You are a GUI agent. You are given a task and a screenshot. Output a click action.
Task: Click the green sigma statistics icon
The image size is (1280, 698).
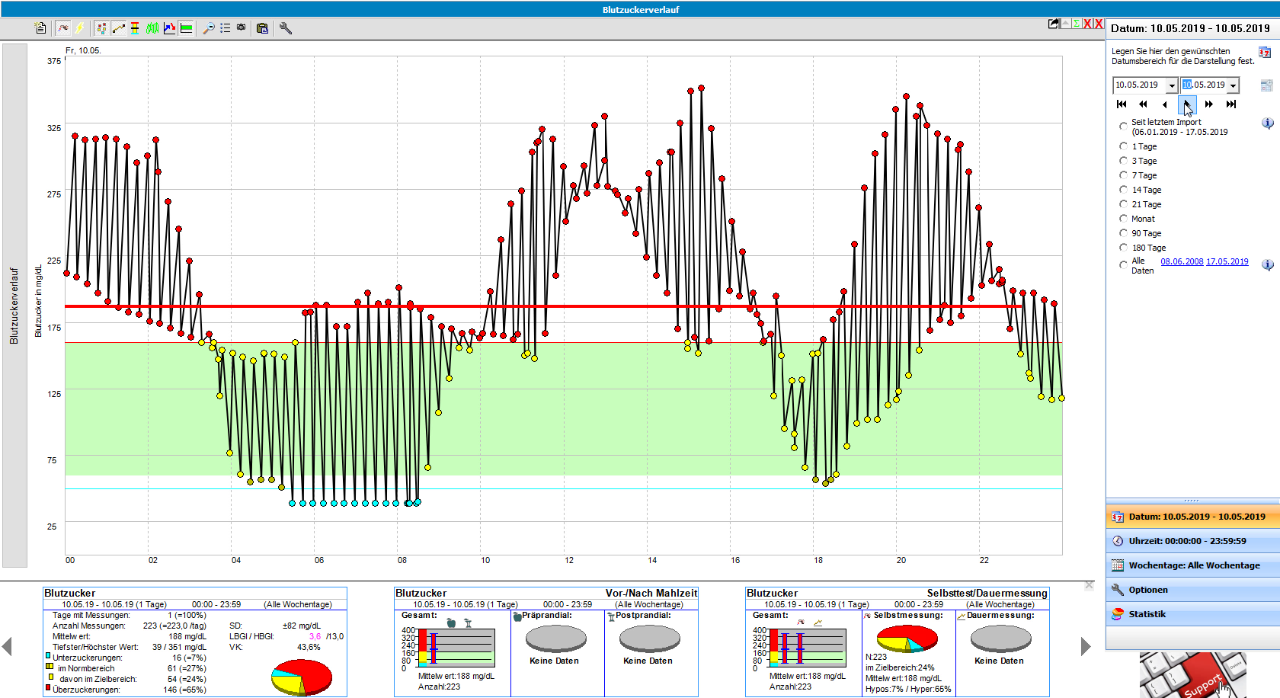(x=1076, y=23)
